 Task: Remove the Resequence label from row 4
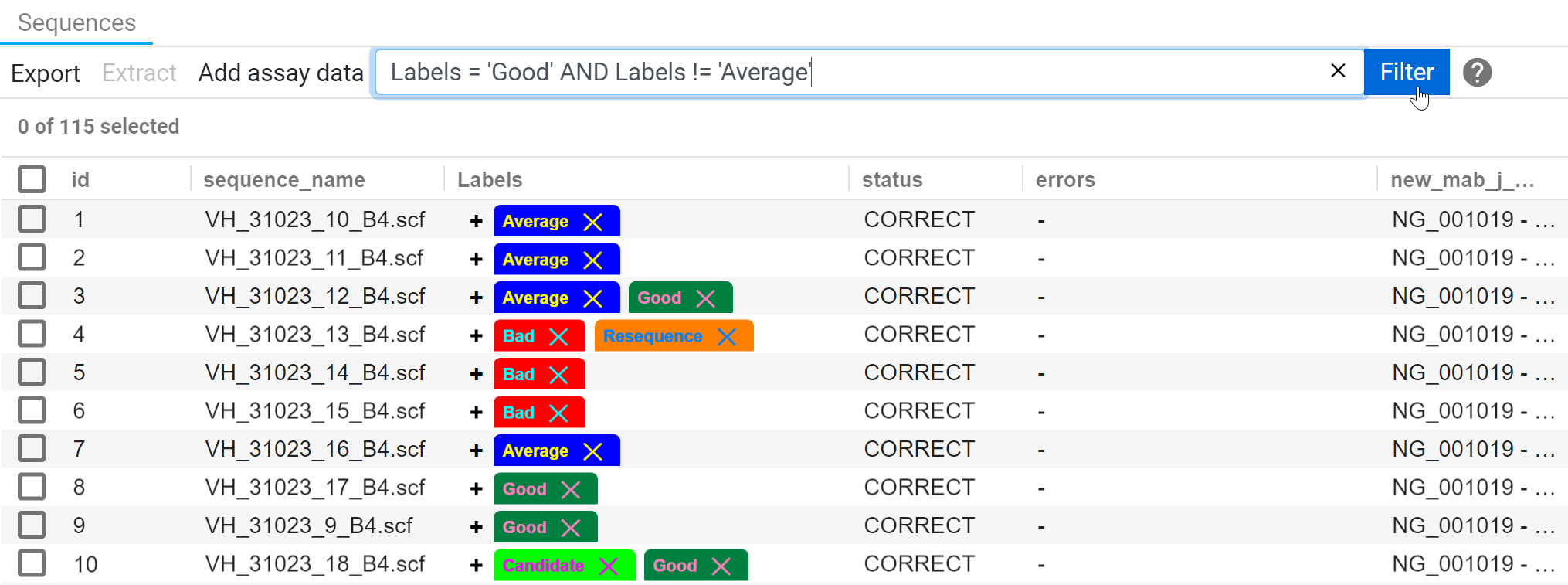coord(727,337)
